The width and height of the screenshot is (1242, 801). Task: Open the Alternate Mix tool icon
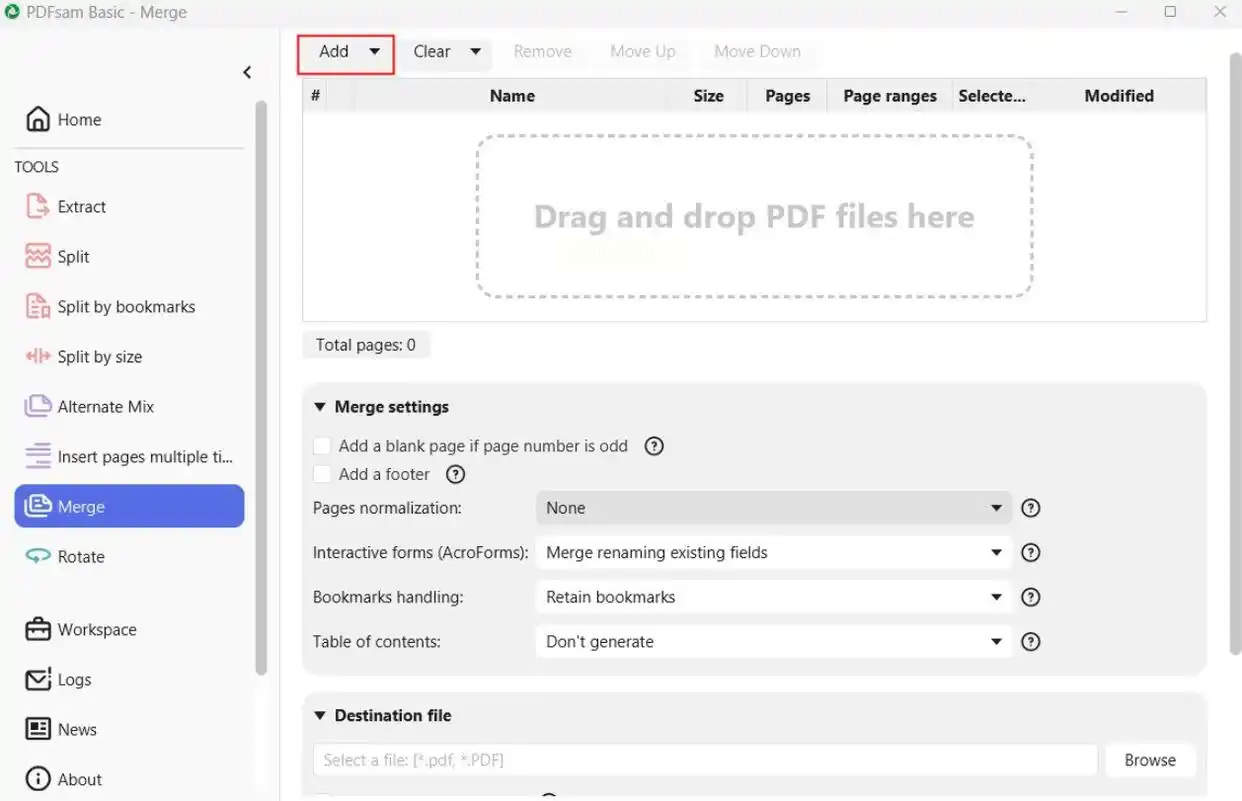pyautogui.click(x=38, y=407)
